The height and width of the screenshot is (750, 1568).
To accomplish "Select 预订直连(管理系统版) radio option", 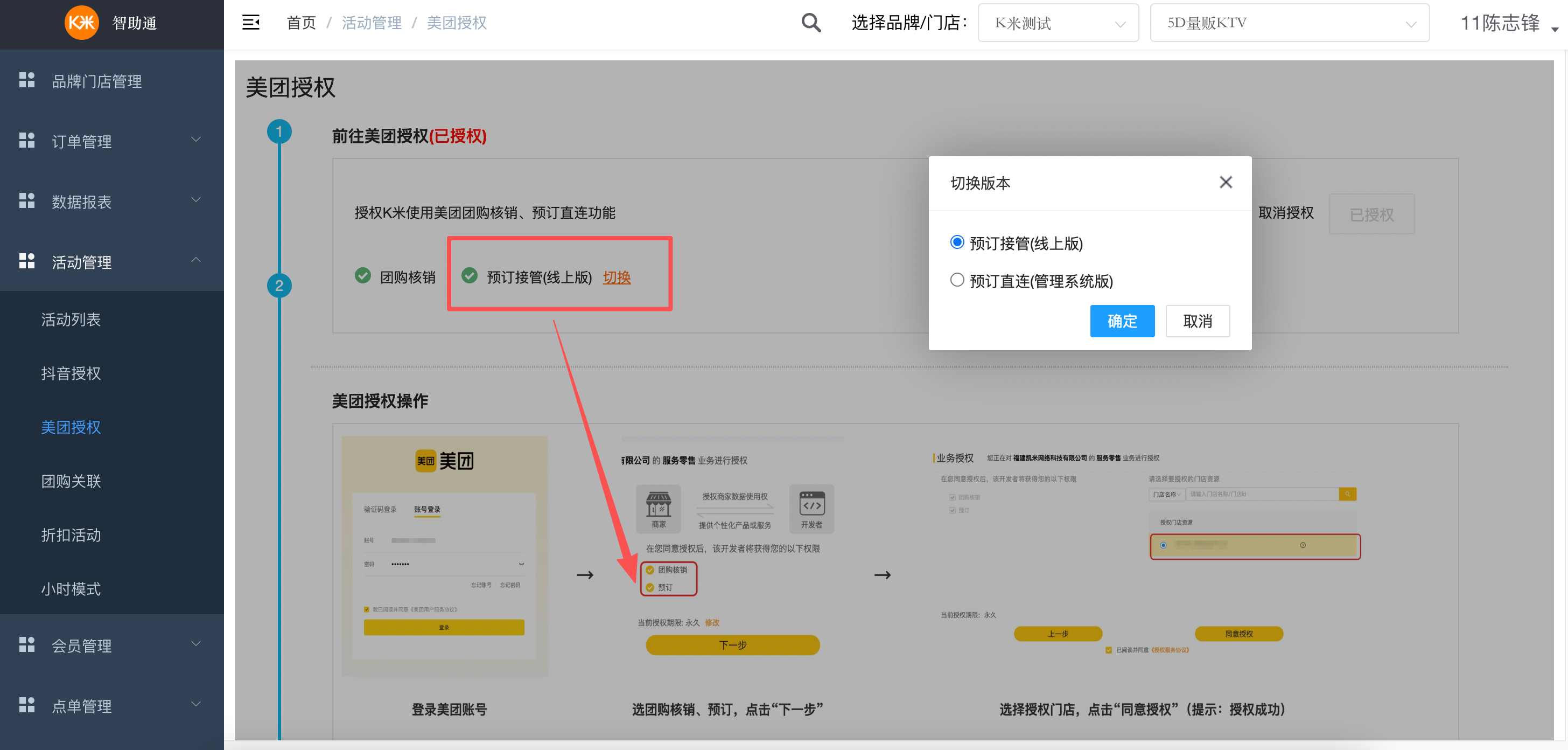I will point(957,280).
